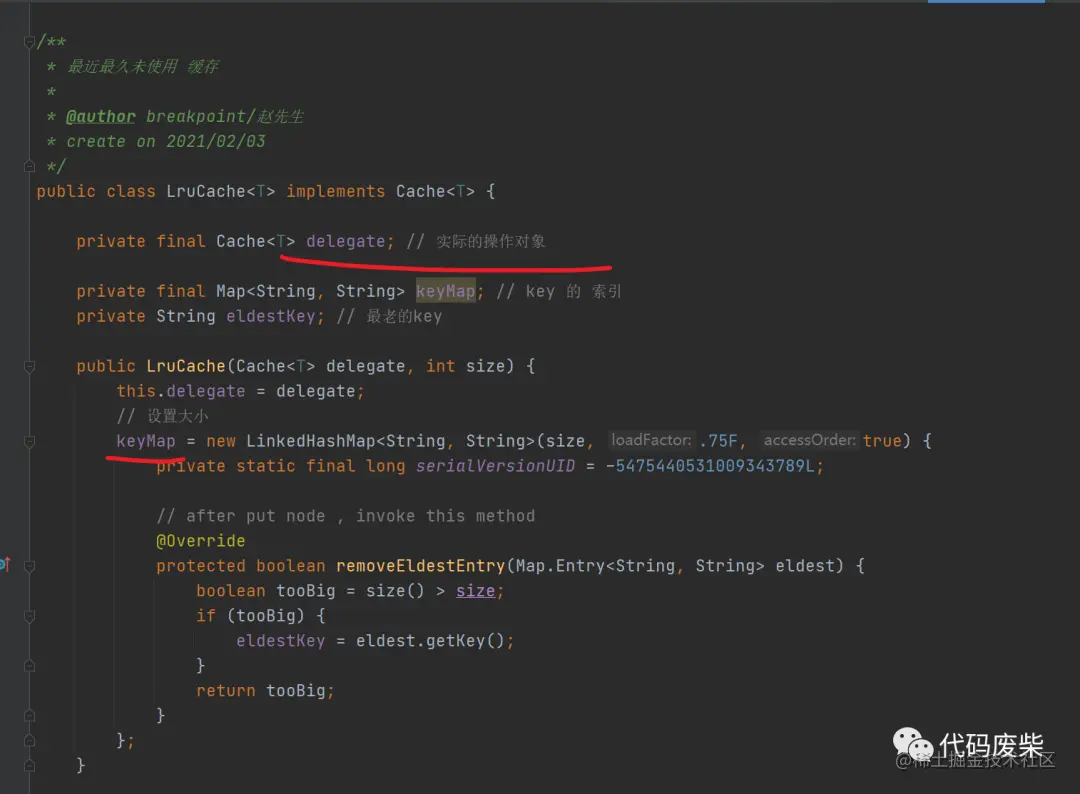
Task: Fold the anonymous LinkedHashMap class body
Action: pyautogui.click(x=29, y=441)
